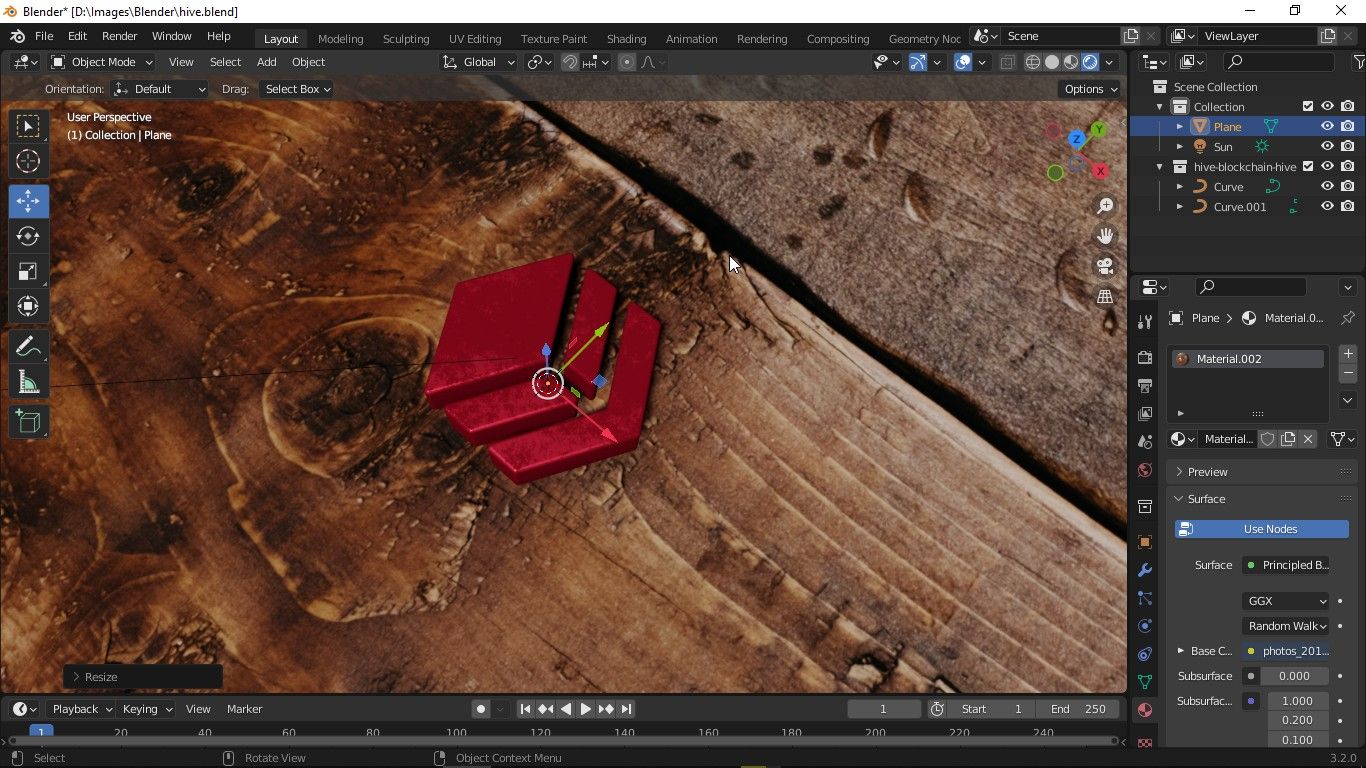Screen dimensions: 1366x768
Task: Adjust the Subsurface 0.000 slider
Action: coord(1294,676)
